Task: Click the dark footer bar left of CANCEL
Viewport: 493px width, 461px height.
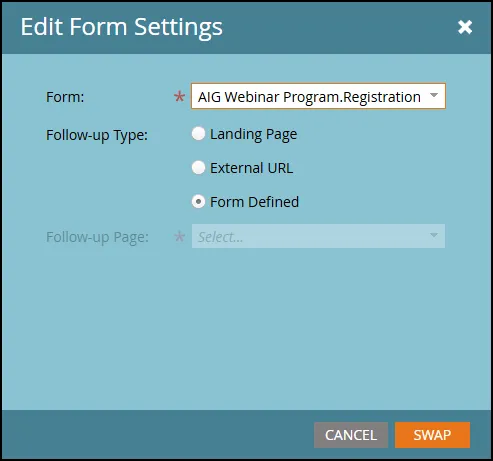Action: (158, 434)
